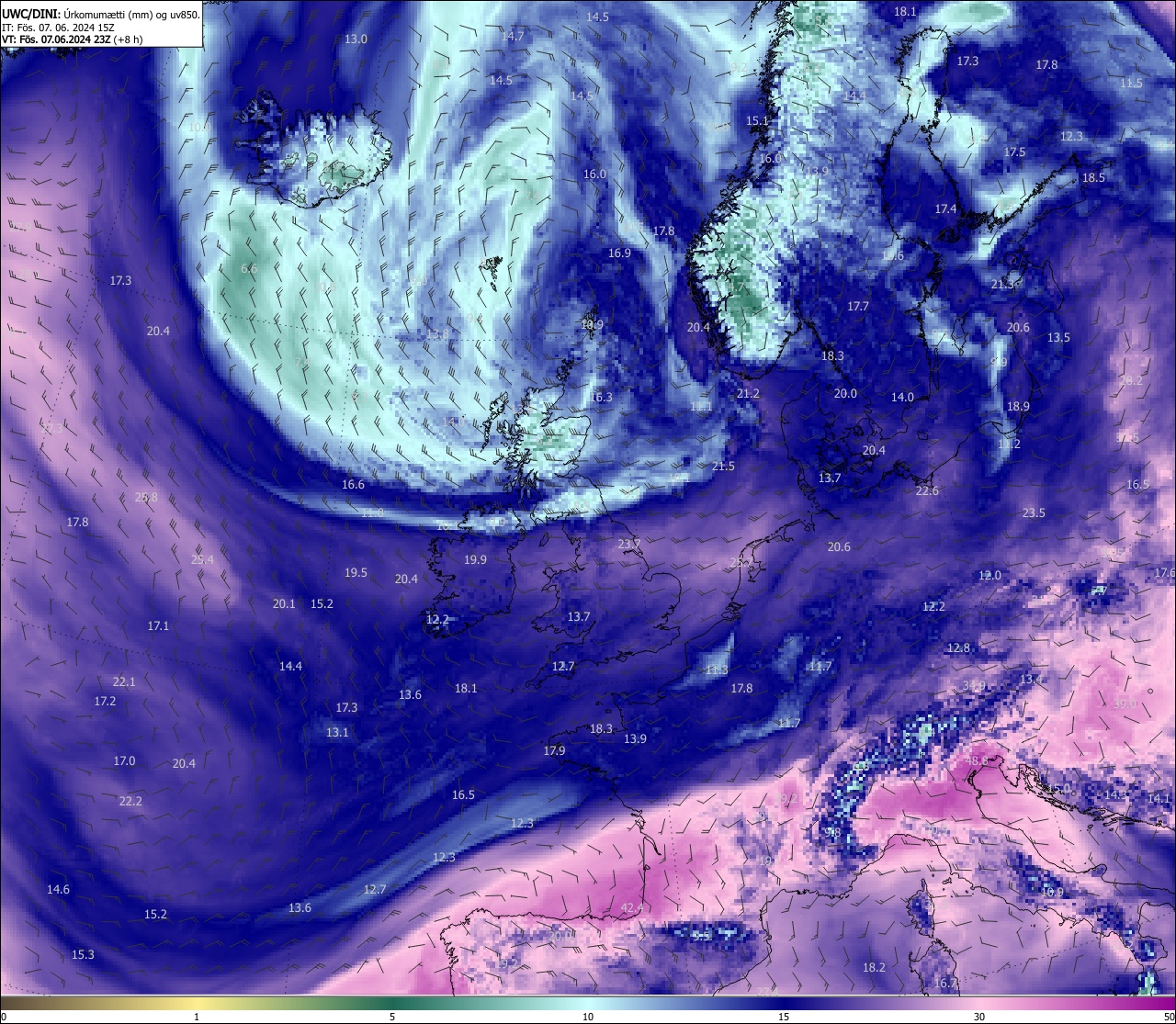This screenshot has width=1176, height=1024.
Task: Click the map value 18.5
Action: pyautogui.click(x=1093, y=177)
